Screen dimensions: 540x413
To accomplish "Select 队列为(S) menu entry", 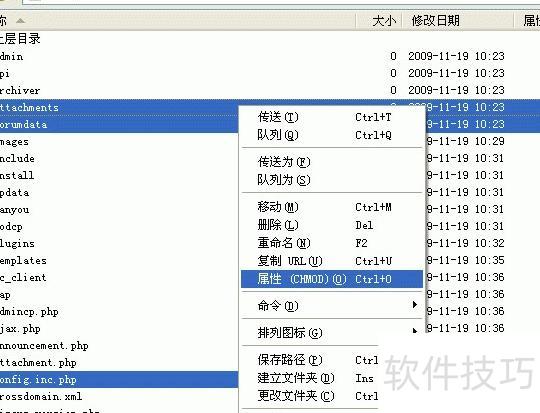I will coord(332,180).
